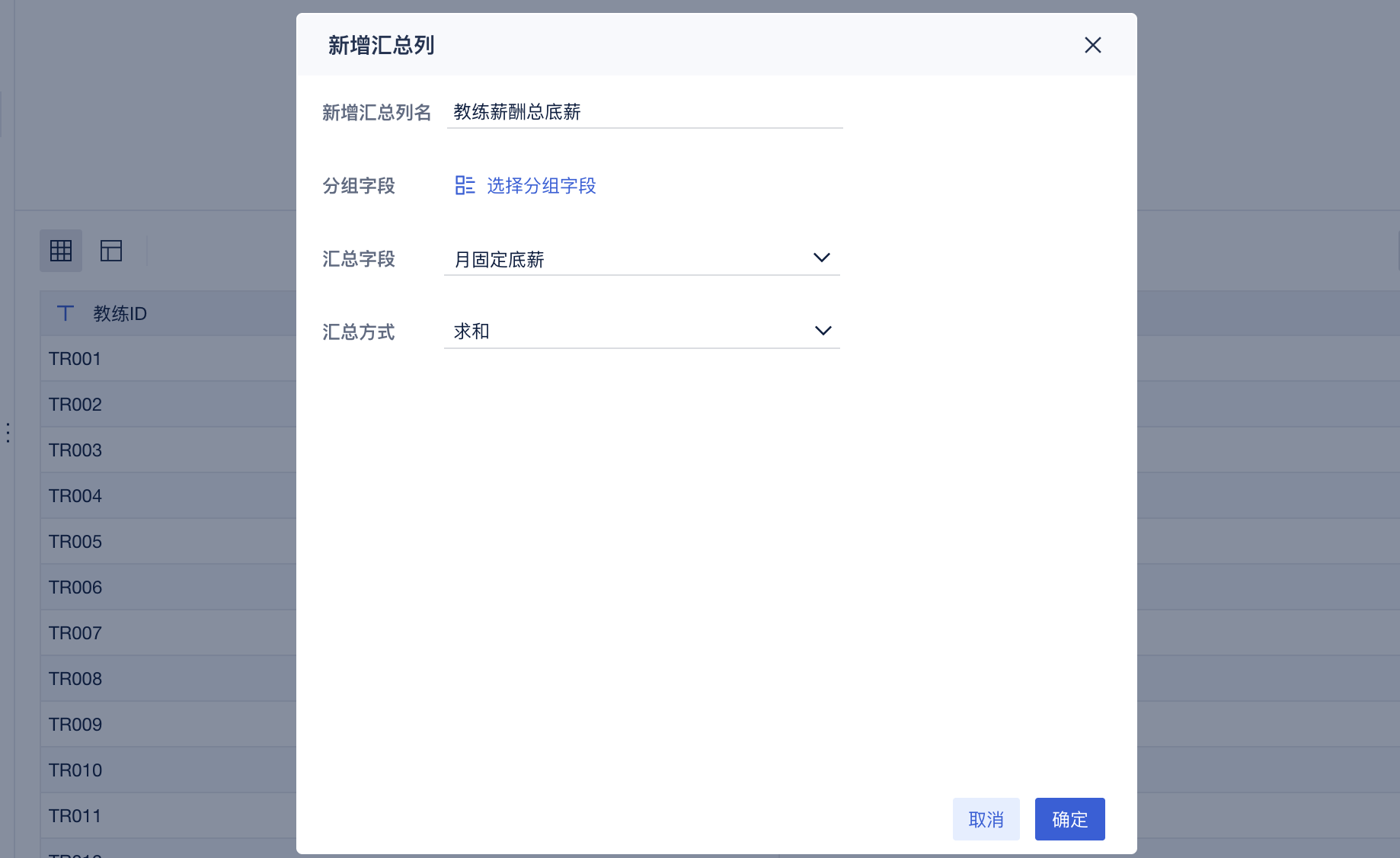
Task: Select the TR004 cell
Action: coord(168,496)
